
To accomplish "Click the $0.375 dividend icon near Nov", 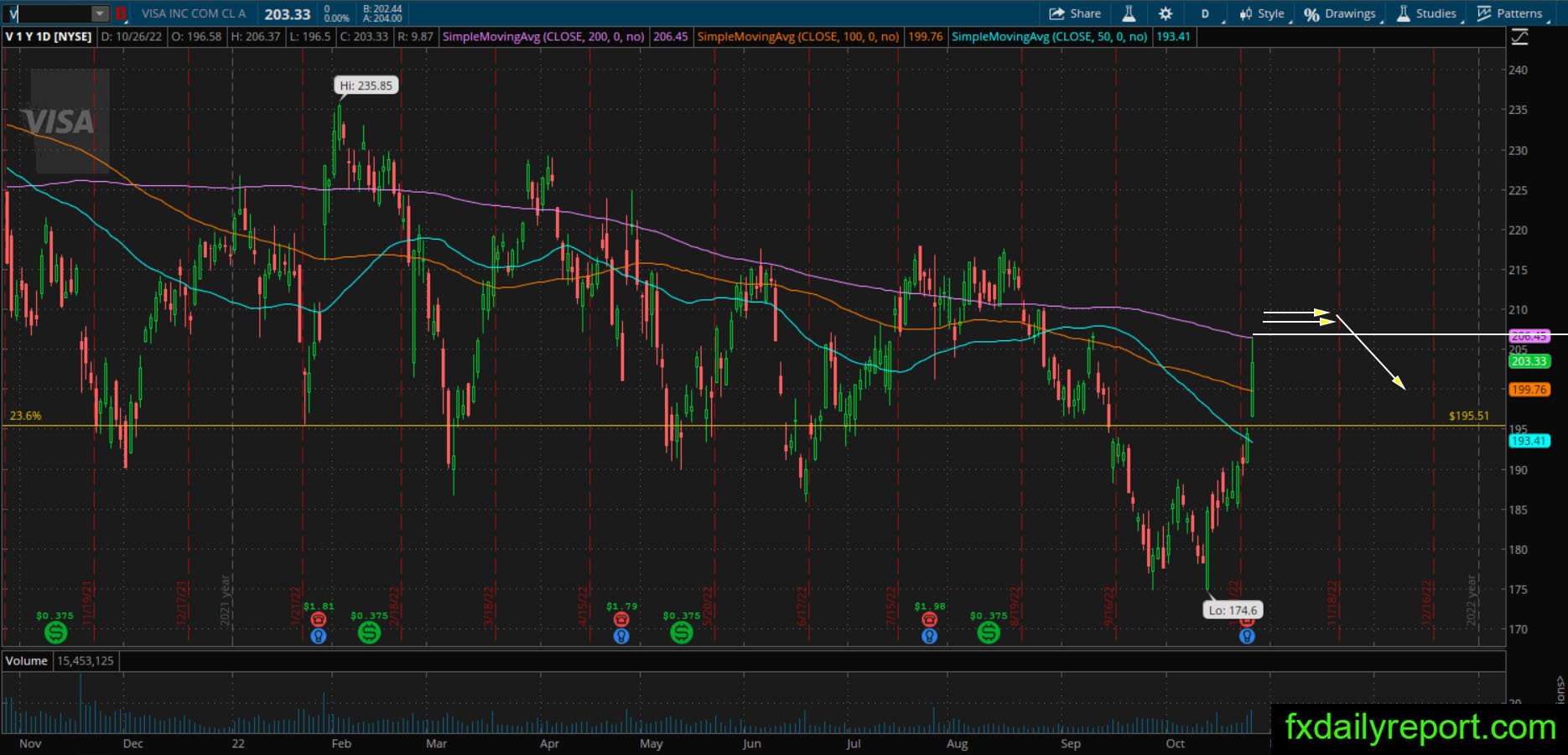I will [x=55, y=632].
